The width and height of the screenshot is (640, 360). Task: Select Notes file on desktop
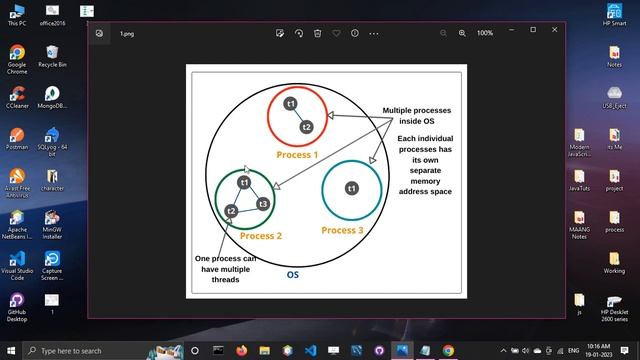tap(614, 56)
